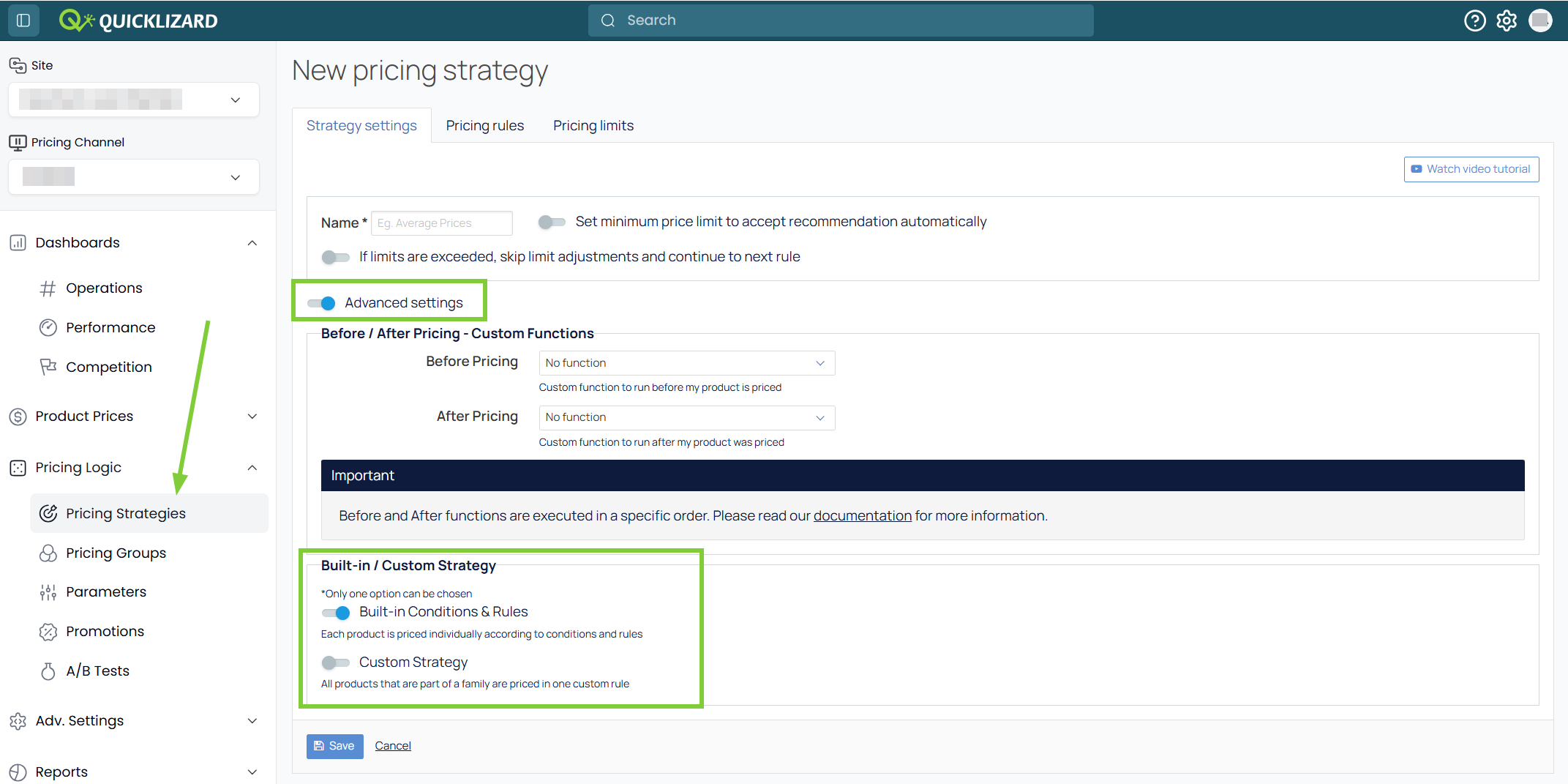Open the documentation link
Viewport: 1568px width, 784px height.
point(863,516)
